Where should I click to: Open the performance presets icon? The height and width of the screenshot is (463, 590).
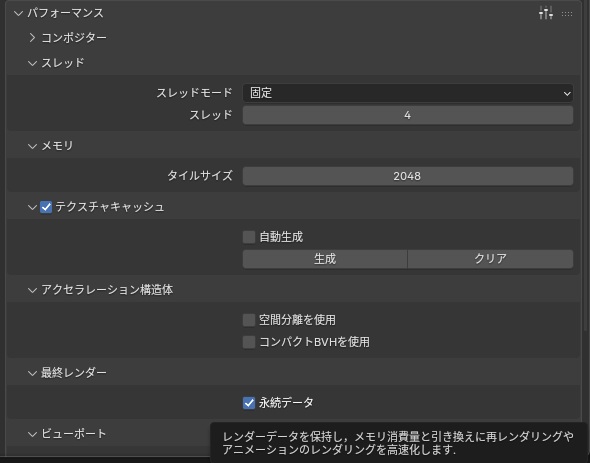[x=546, y=13]
